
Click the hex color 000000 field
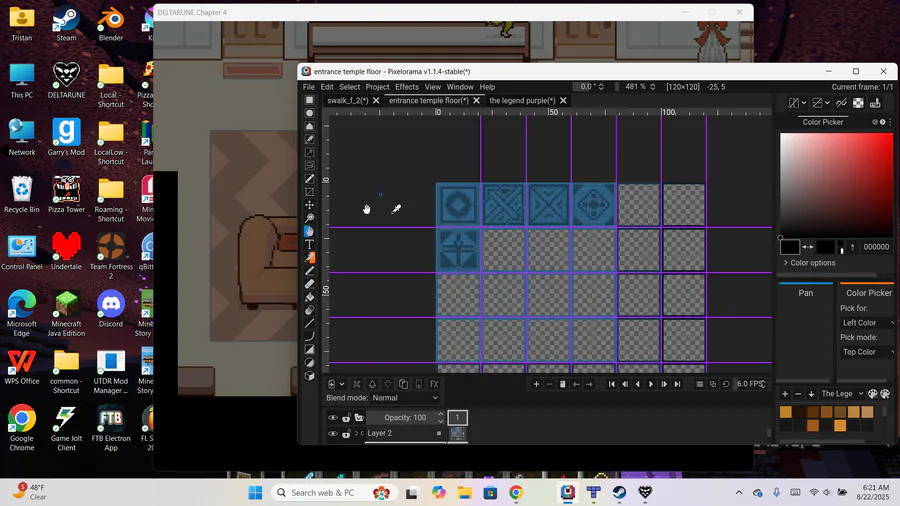click(x=876, y=247)
